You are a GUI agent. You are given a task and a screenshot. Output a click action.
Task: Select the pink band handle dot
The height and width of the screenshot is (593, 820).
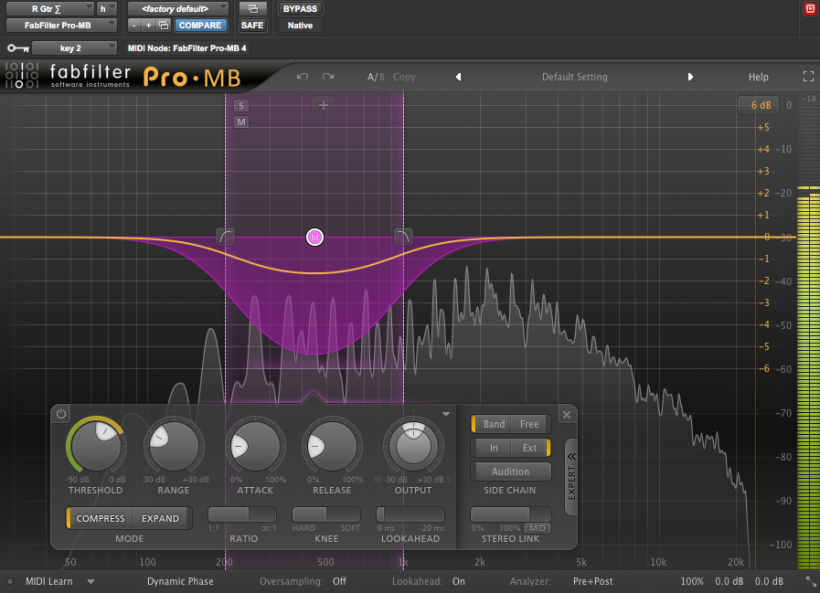[x=315, y=237]
